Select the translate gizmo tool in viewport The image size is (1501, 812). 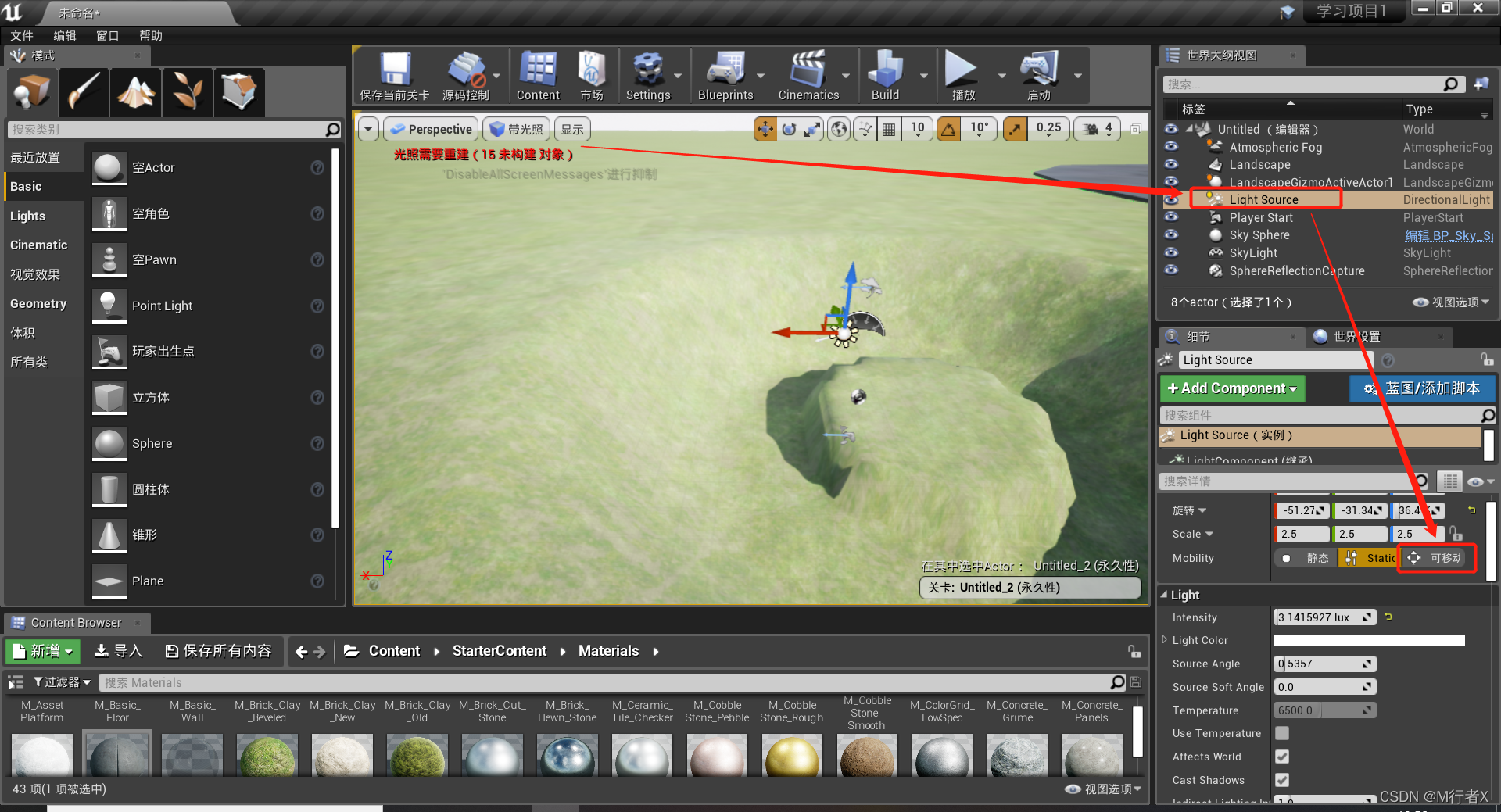coord(765,129)
